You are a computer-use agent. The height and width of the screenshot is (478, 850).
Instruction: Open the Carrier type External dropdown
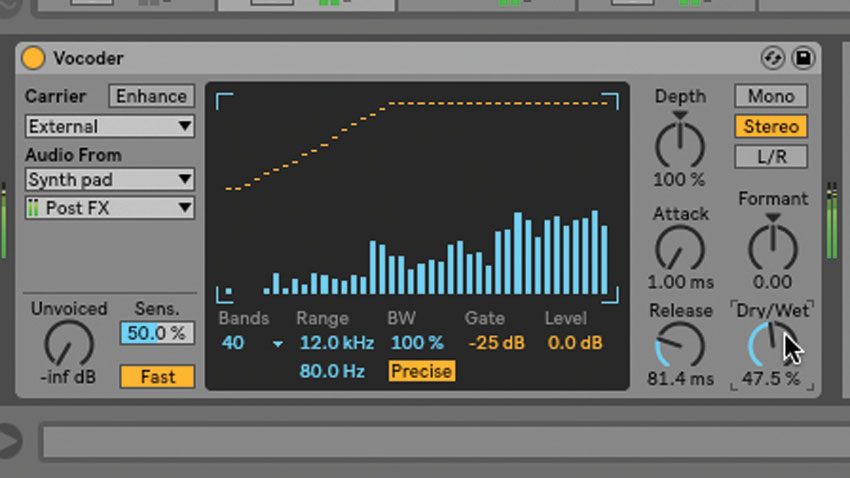pos(110,126)
